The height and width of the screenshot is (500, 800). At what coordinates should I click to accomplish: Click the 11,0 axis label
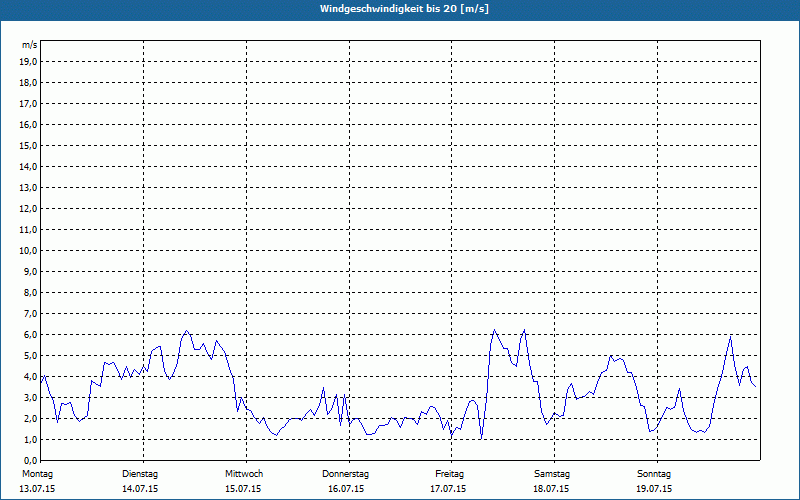[29, 230]
